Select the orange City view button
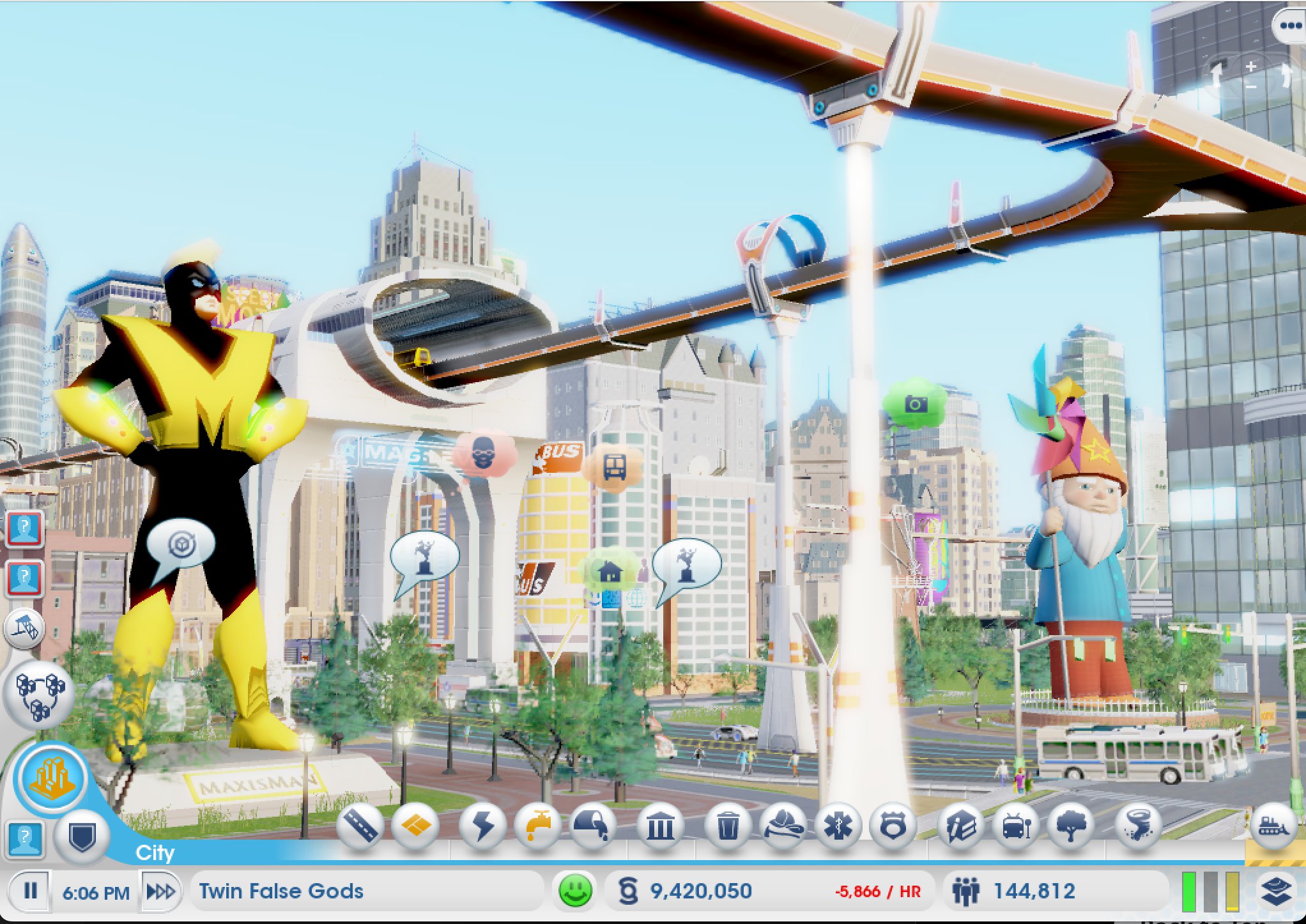 click(x=52, y=778)
